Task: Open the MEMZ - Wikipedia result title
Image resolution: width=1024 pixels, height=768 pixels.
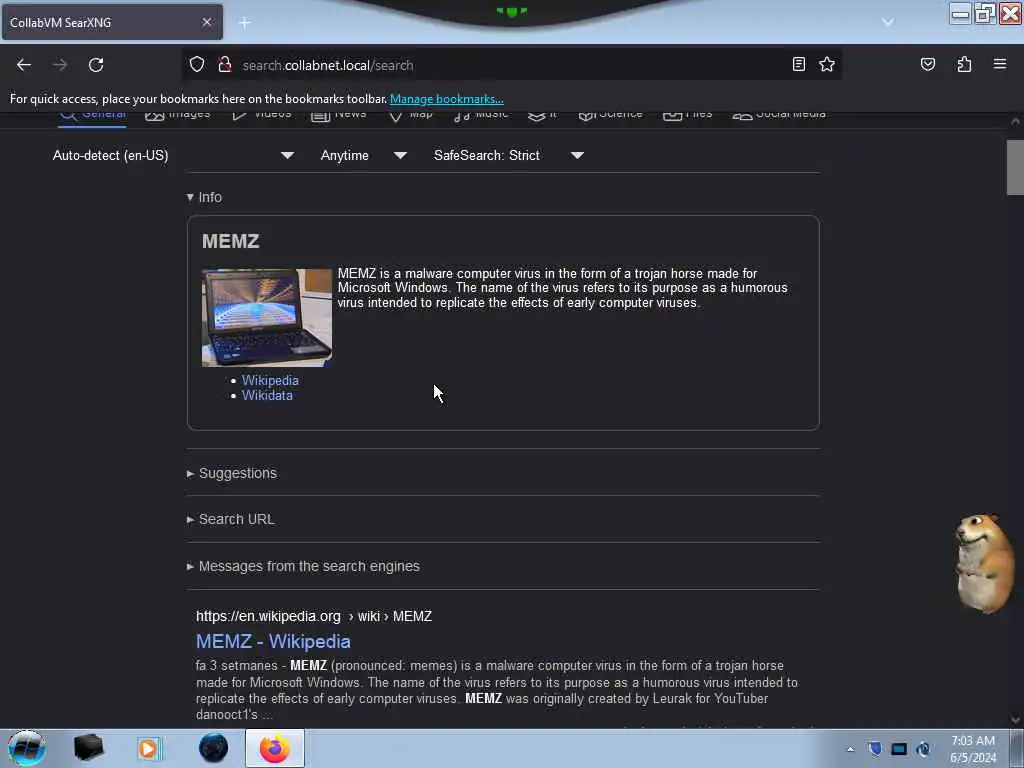Action: click(x=273, y=641)
